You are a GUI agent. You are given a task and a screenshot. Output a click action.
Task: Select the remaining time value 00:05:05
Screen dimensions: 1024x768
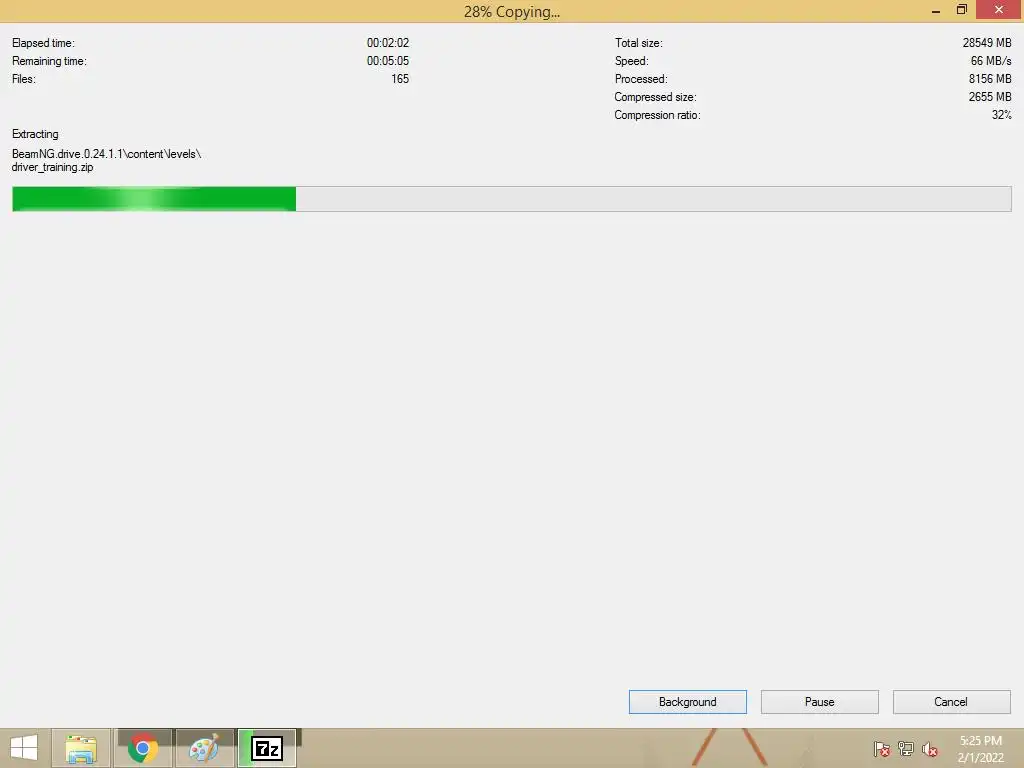388,61
